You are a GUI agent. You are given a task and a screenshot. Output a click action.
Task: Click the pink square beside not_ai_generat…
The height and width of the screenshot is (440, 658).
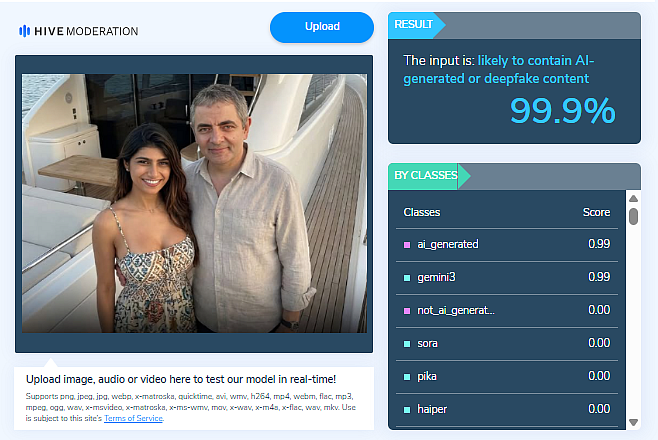pos(407,310)
